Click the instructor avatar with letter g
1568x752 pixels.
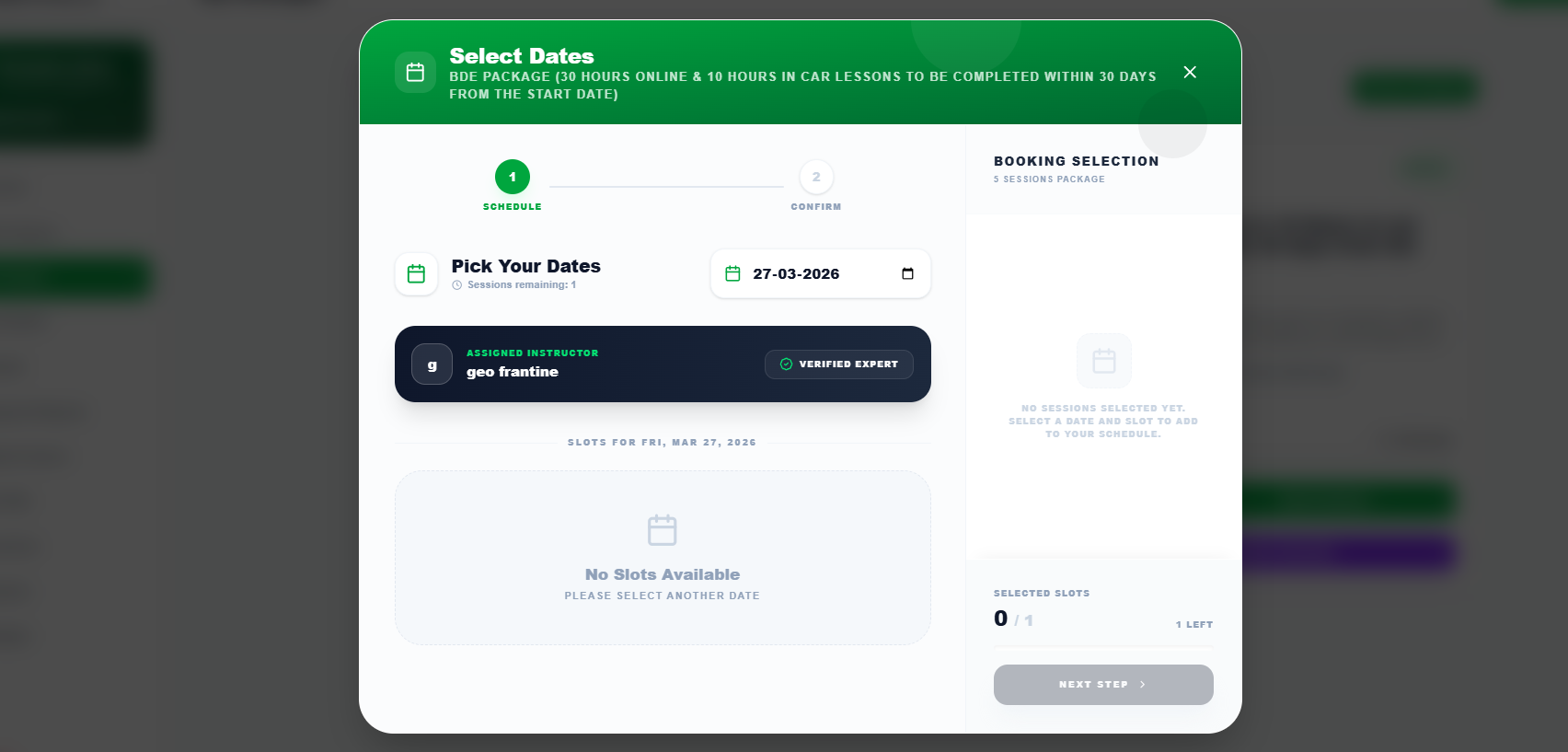[x=432, y=364]
